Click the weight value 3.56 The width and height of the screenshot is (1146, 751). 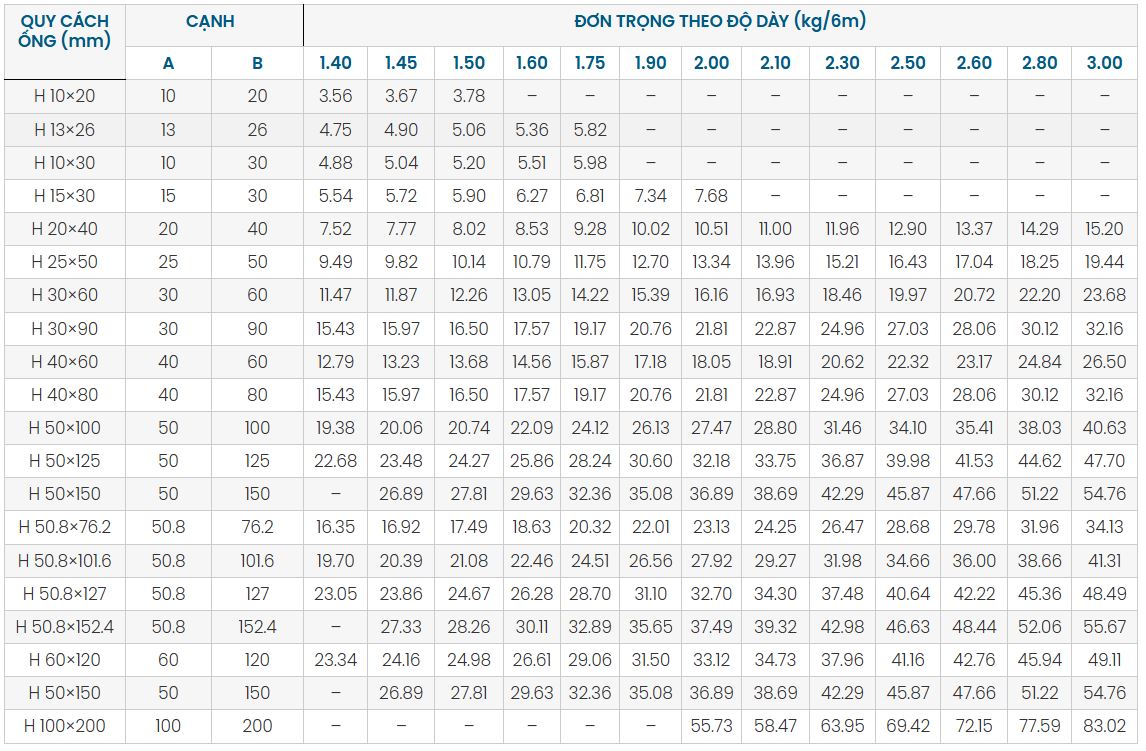pyautogui.click(x=335, y=96)
